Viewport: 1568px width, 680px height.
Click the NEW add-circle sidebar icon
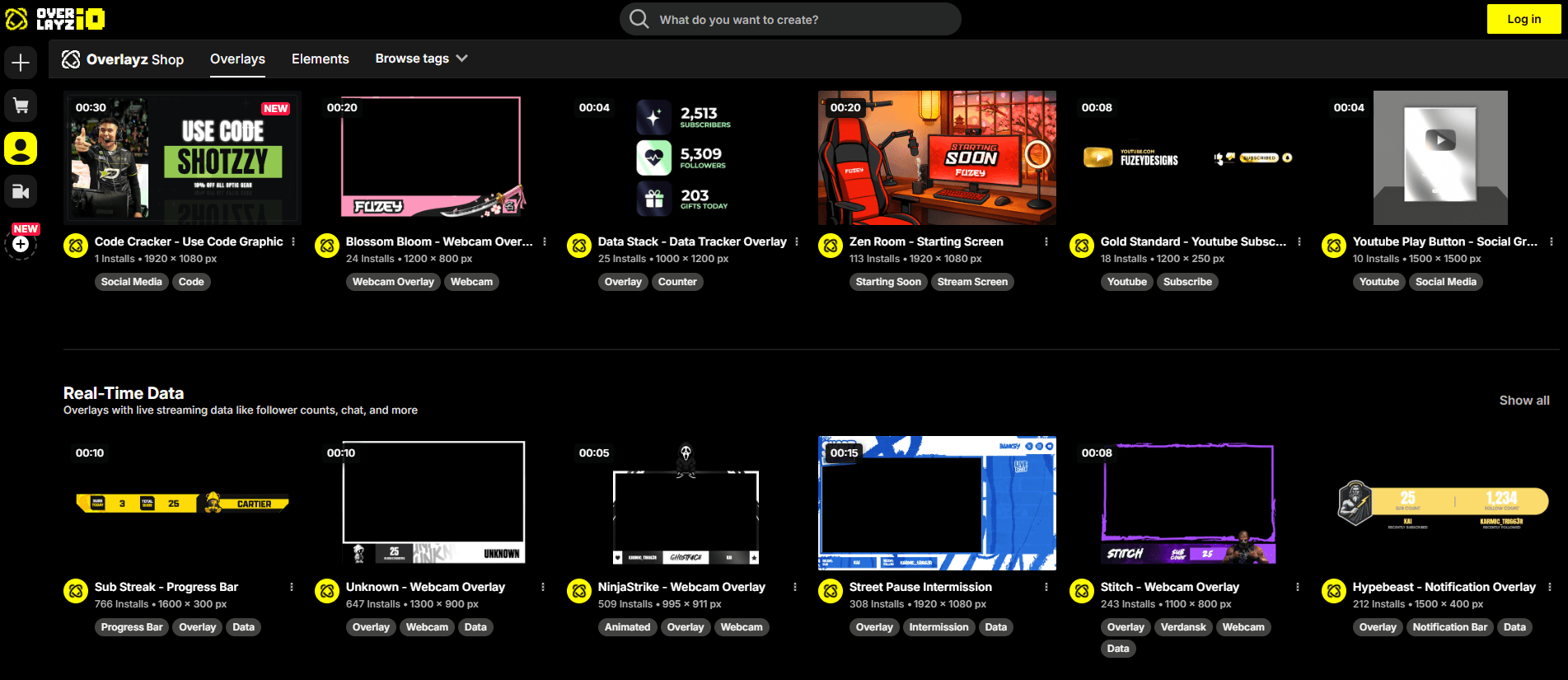[21, 244]
